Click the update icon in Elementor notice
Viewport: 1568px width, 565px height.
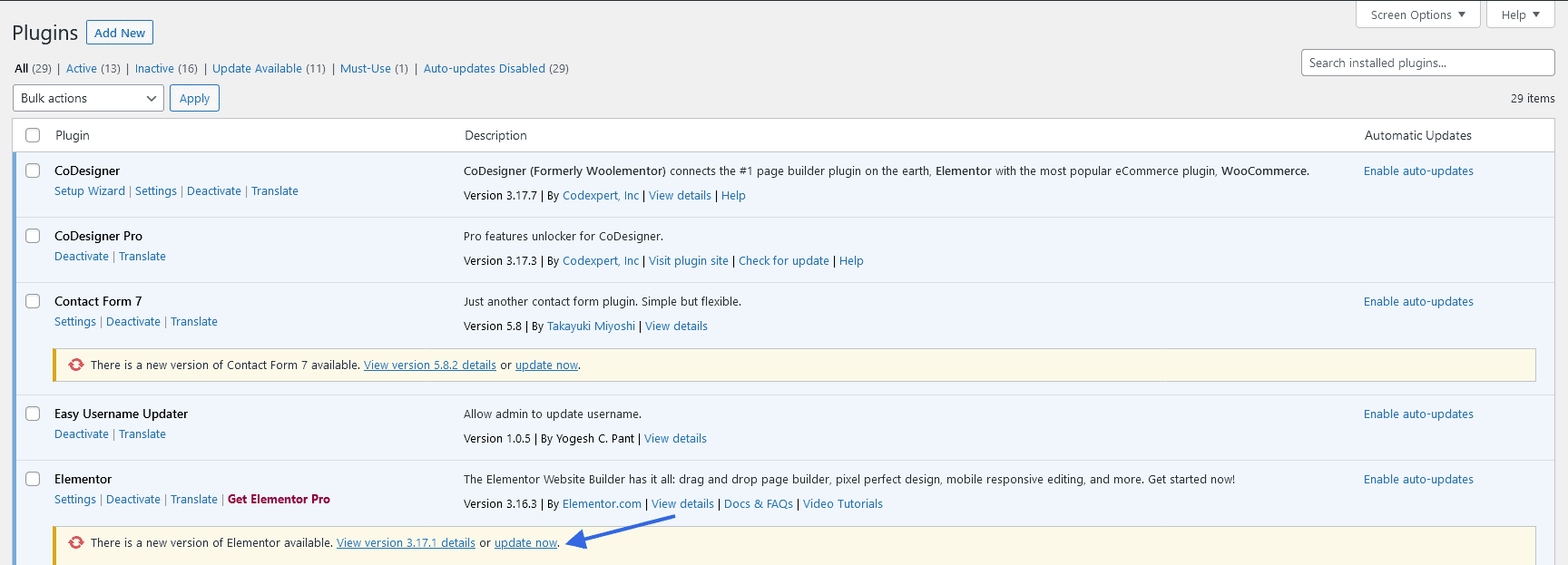click(76, 542)
